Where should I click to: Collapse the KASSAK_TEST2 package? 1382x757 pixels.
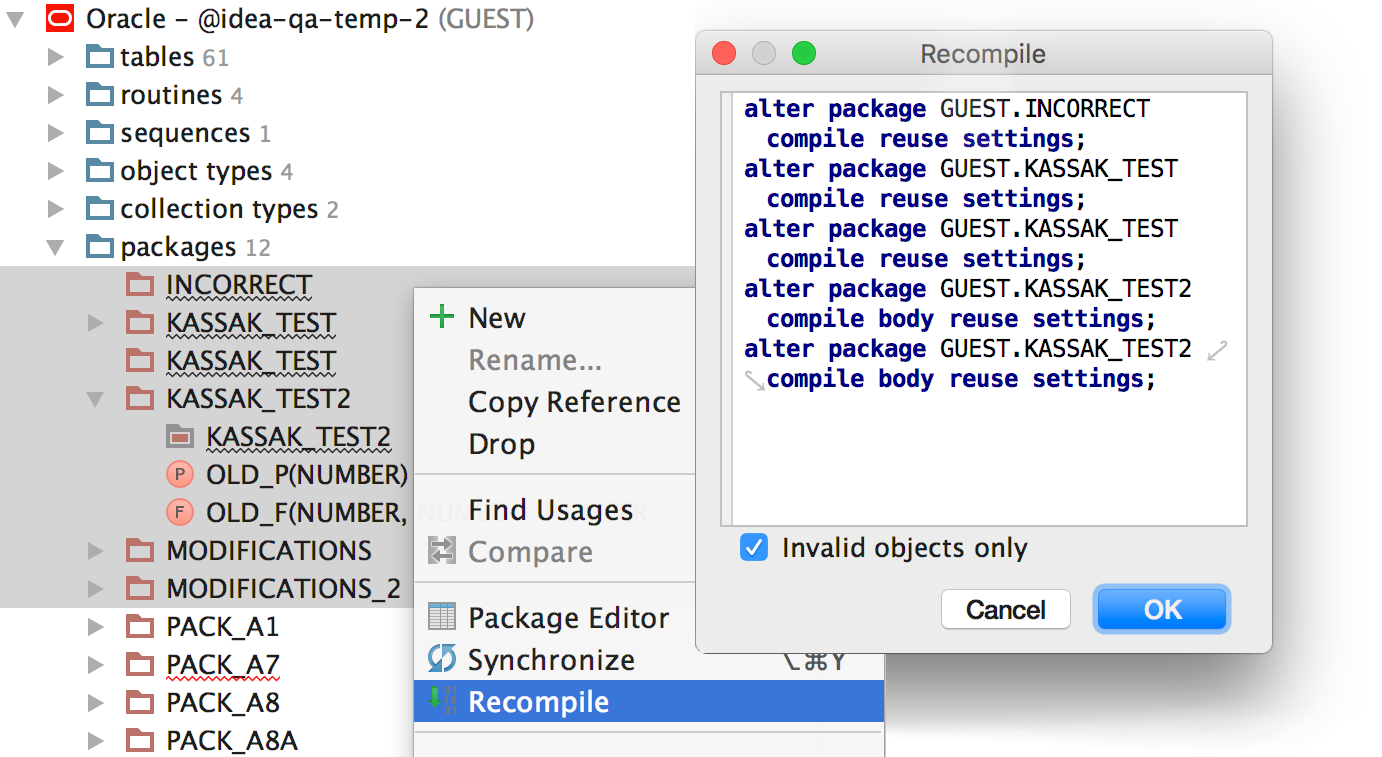click(x=96, y=400)
